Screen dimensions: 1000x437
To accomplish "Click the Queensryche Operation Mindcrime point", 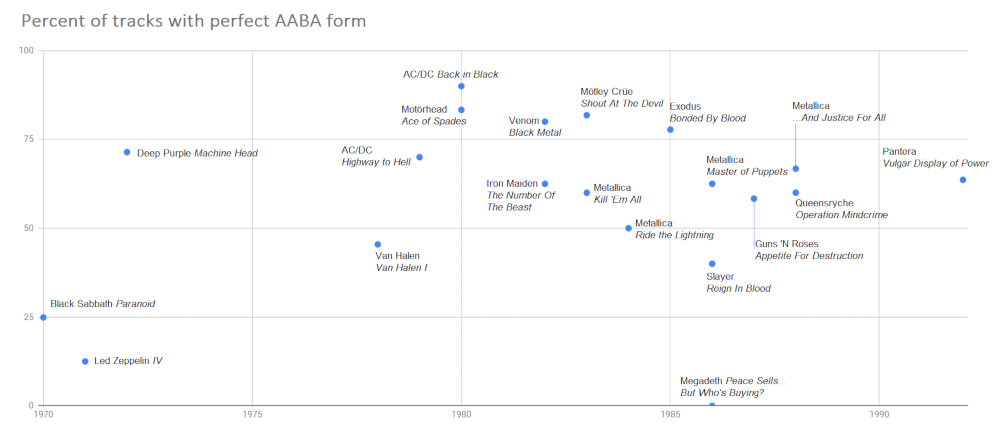I will [x=796, y=193].
